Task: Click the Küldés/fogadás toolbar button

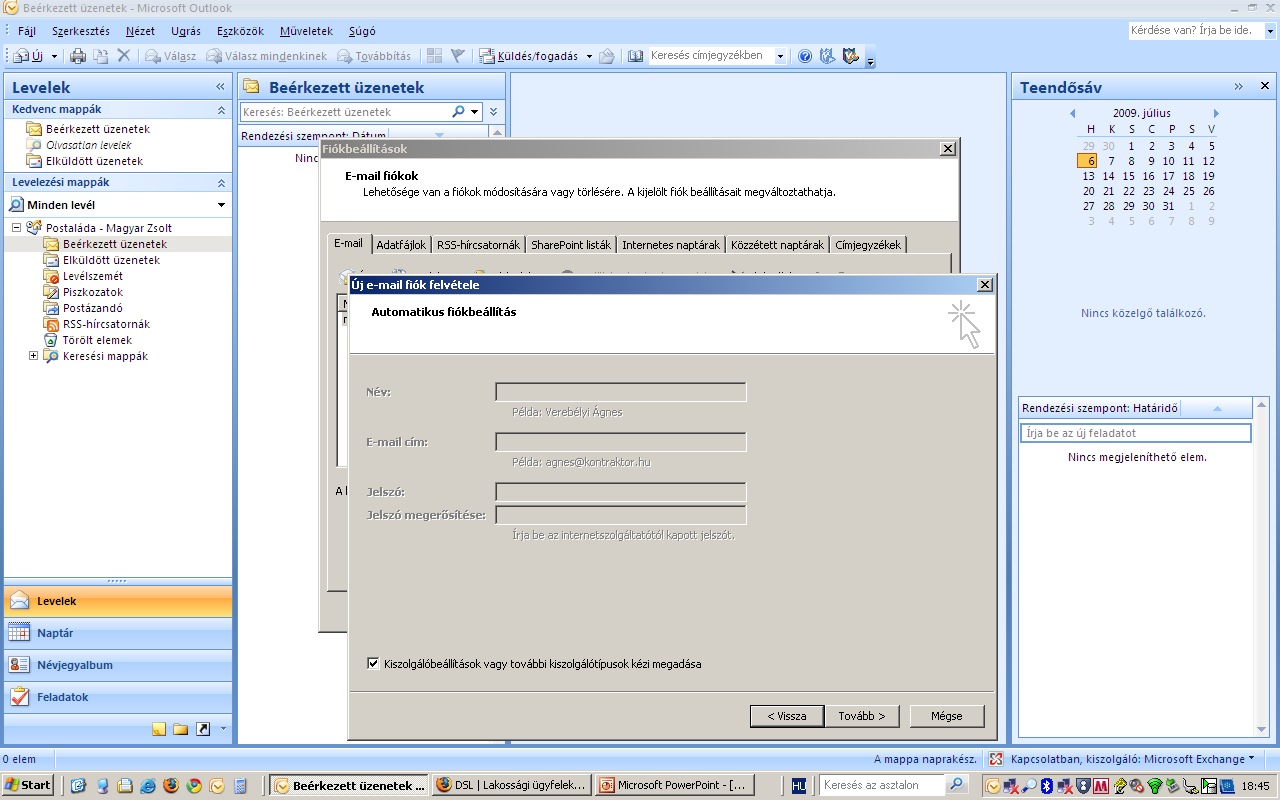Action: [x=529, y=56]
